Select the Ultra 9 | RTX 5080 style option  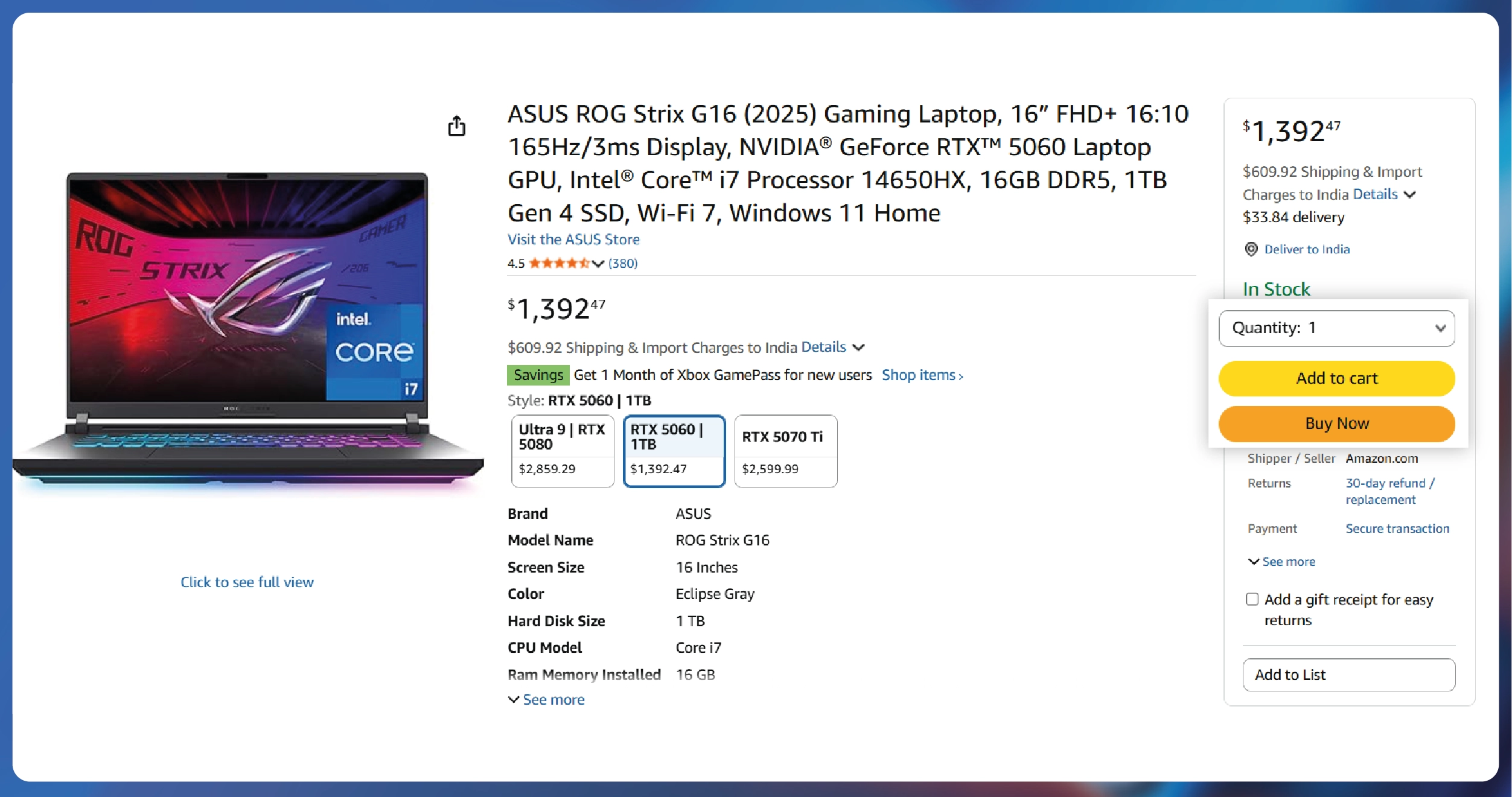tap(563, 451)
